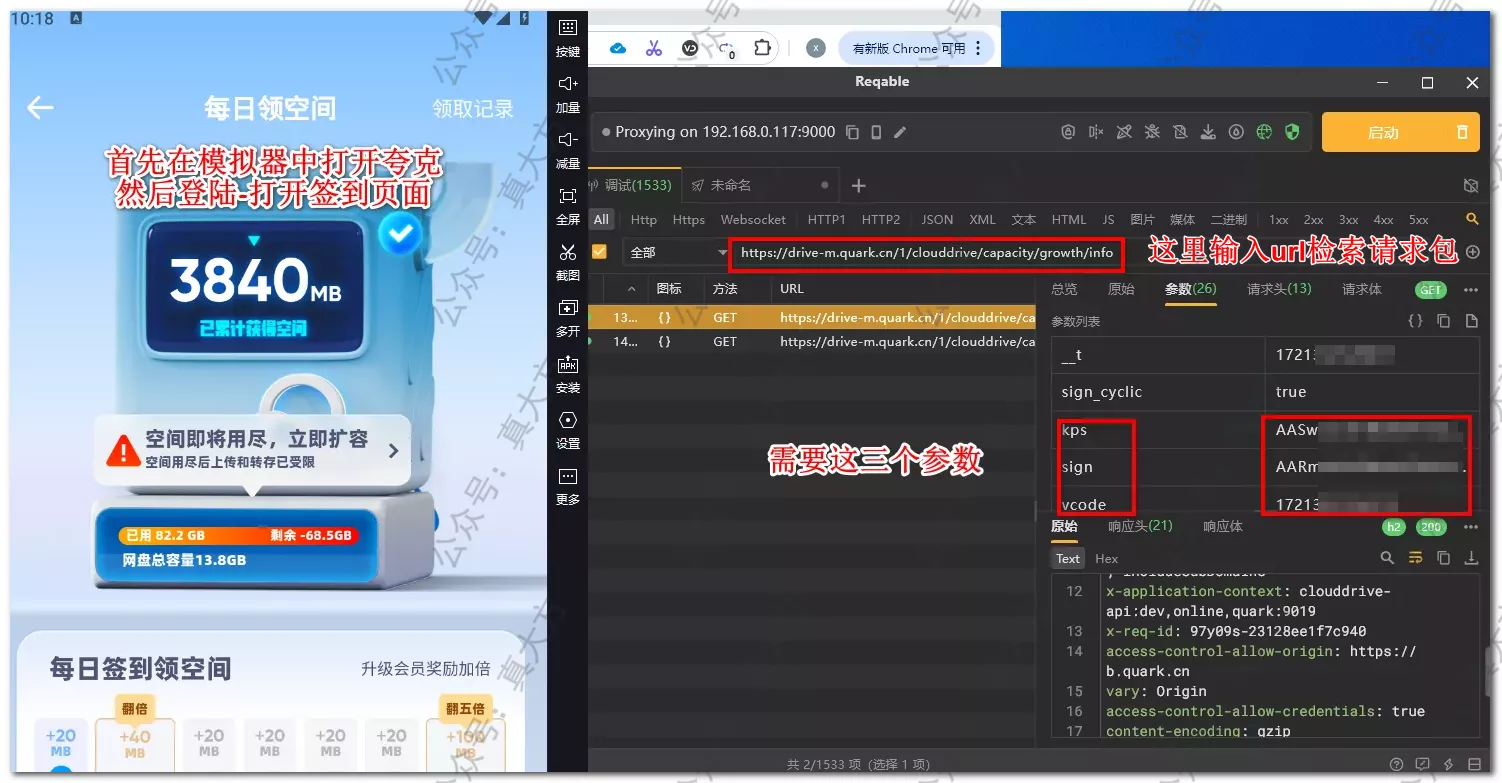Download the response raw content
The width and height of the screenshot is (1502, 783).
point(1471,558)
